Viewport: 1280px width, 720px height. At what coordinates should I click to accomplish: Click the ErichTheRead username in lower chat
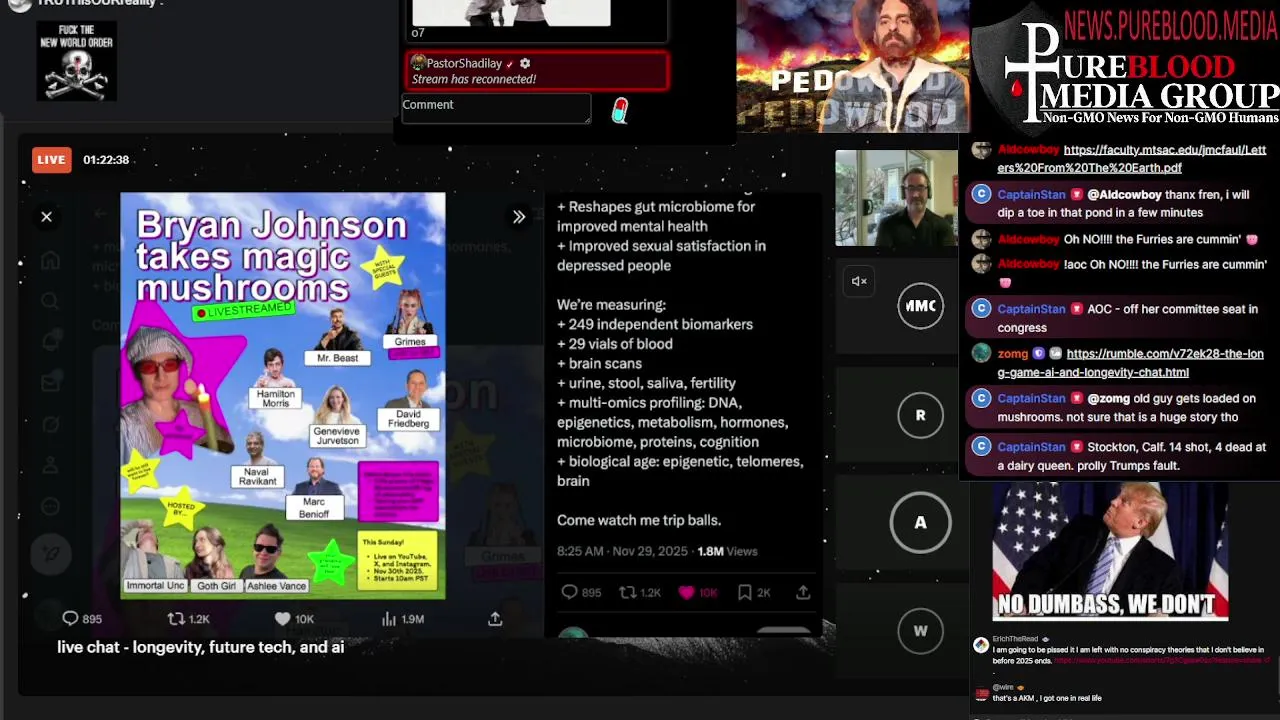1015,639
